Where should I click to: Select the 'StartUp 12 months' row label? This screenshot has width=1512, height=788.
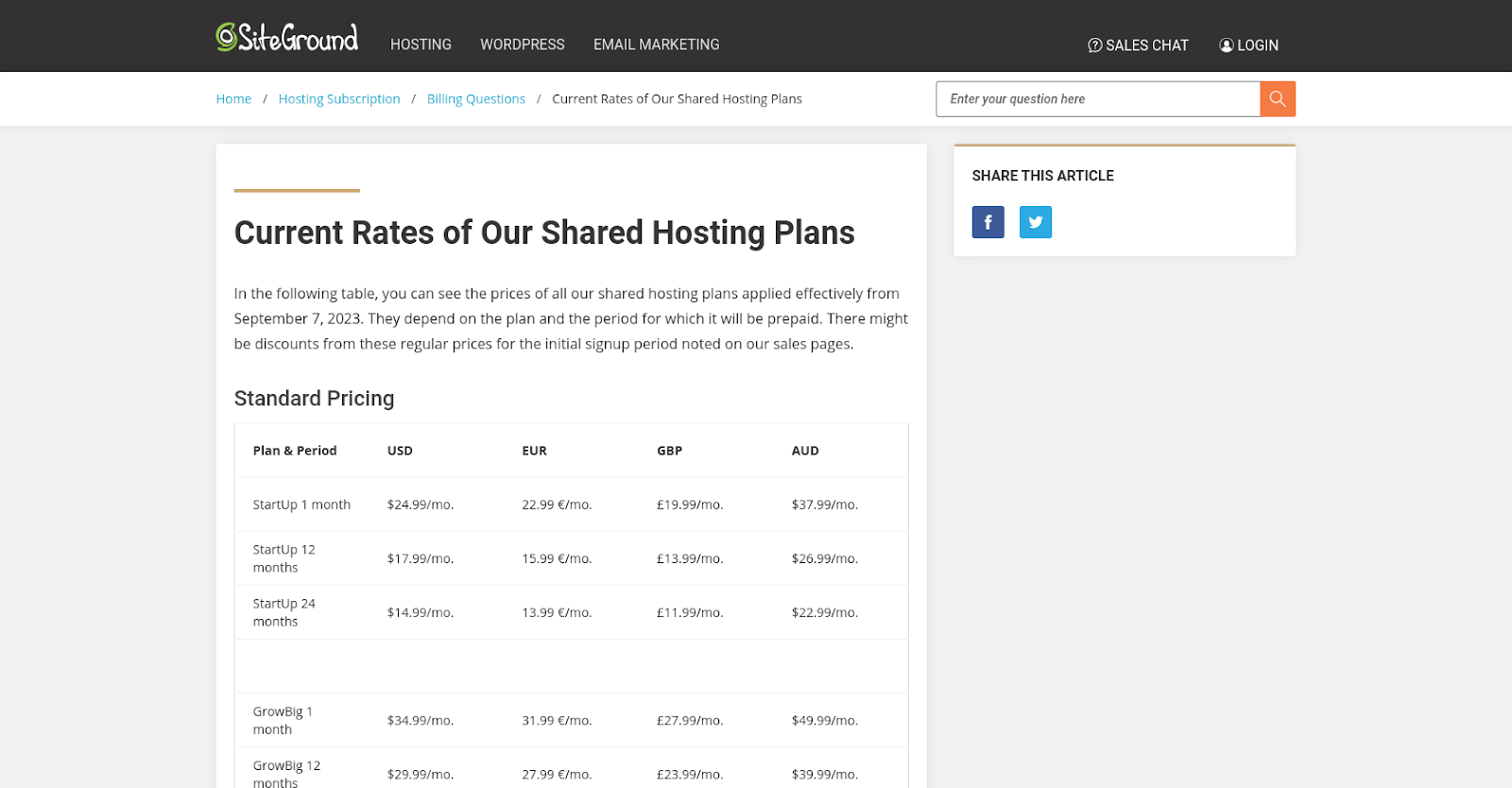tap(283, 558)
